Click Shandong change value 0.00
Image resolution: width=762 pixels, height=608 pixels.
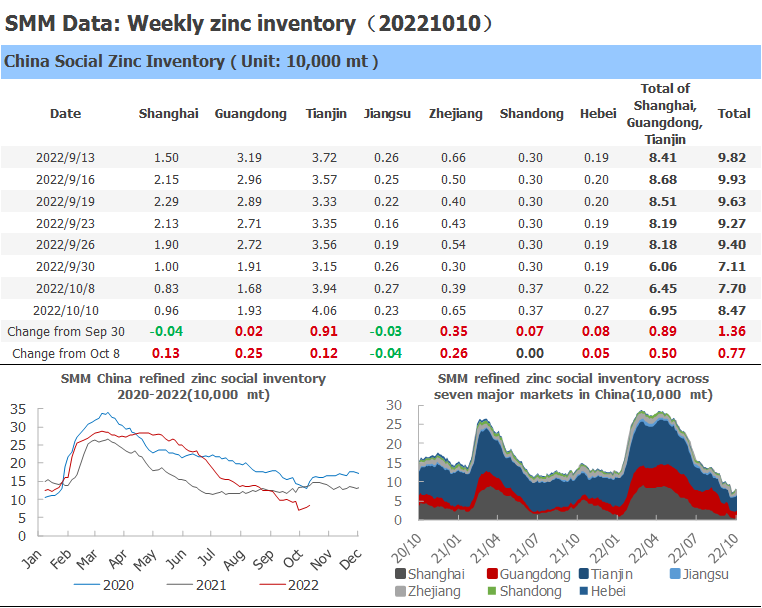(x=530, y=353)
